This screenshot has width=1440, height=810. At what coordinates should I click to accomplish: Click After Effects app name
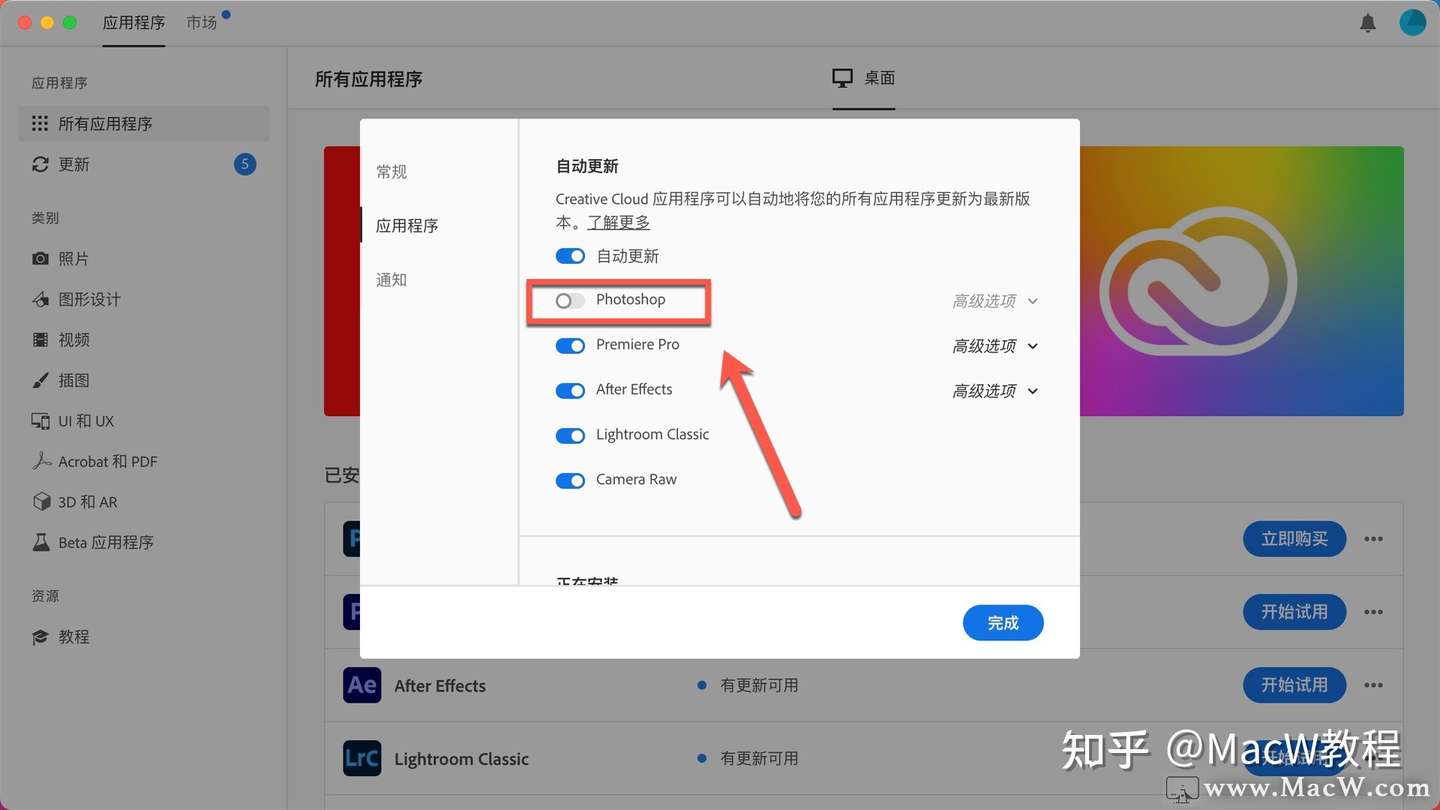coord(440,686)
